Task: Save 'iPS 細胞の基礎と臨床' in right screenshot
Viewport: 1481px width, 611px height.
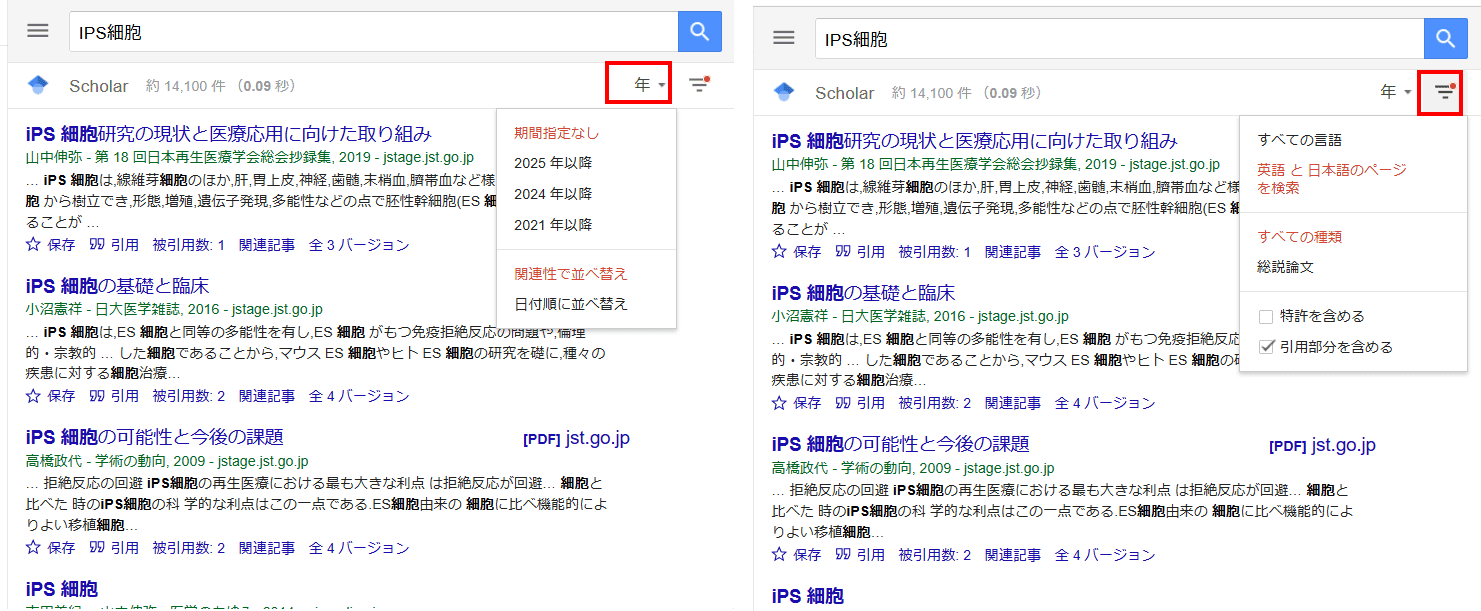Action: coord(796,403)
